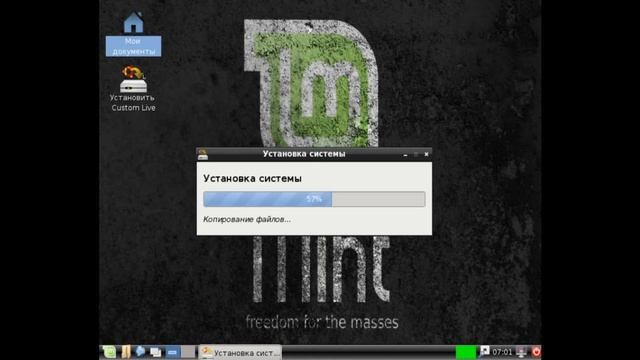The width and height of the screenshot is (640, 360).
Task: Open the Мои документы home folder icon
Action: coord(133,34)
